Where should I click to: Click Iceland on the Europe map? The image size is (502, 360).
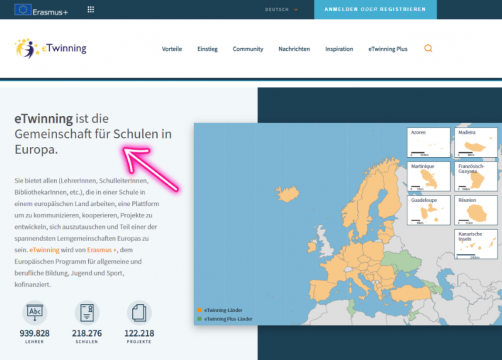287,194
